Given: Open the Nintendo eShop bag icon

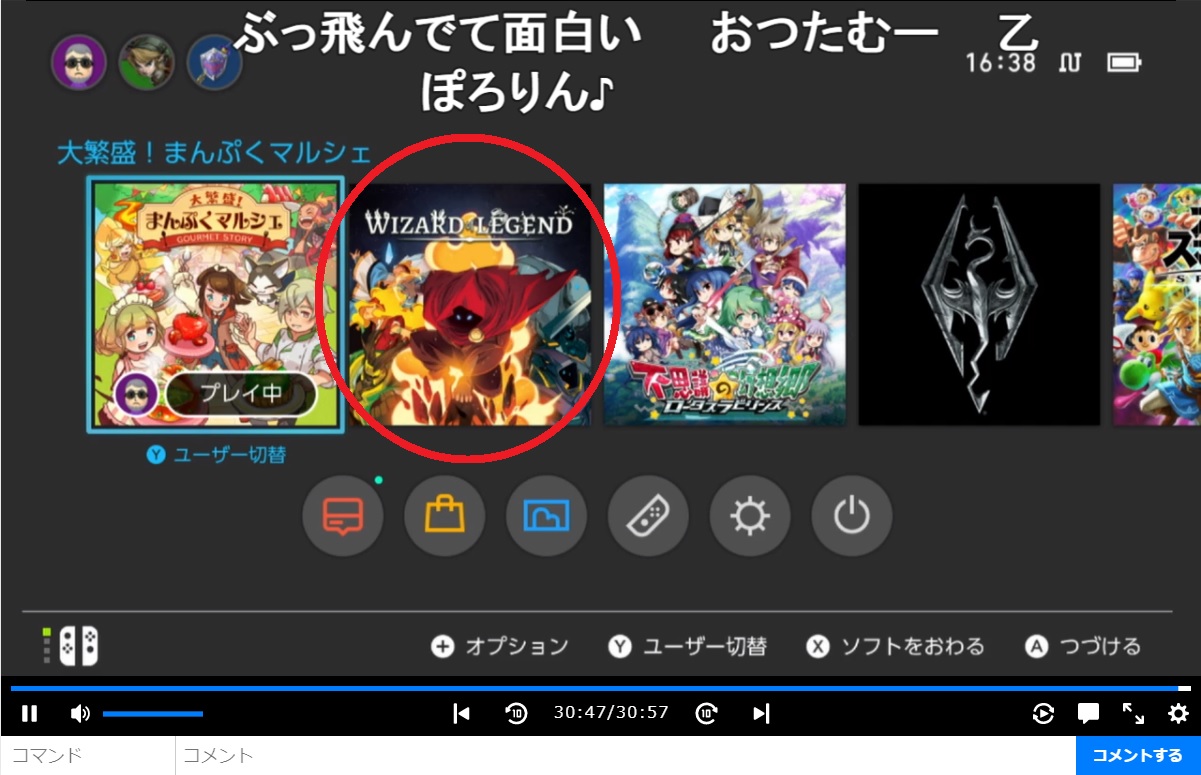Looking at the screenshot, I should pyautogui.click(x=445, y=516).
